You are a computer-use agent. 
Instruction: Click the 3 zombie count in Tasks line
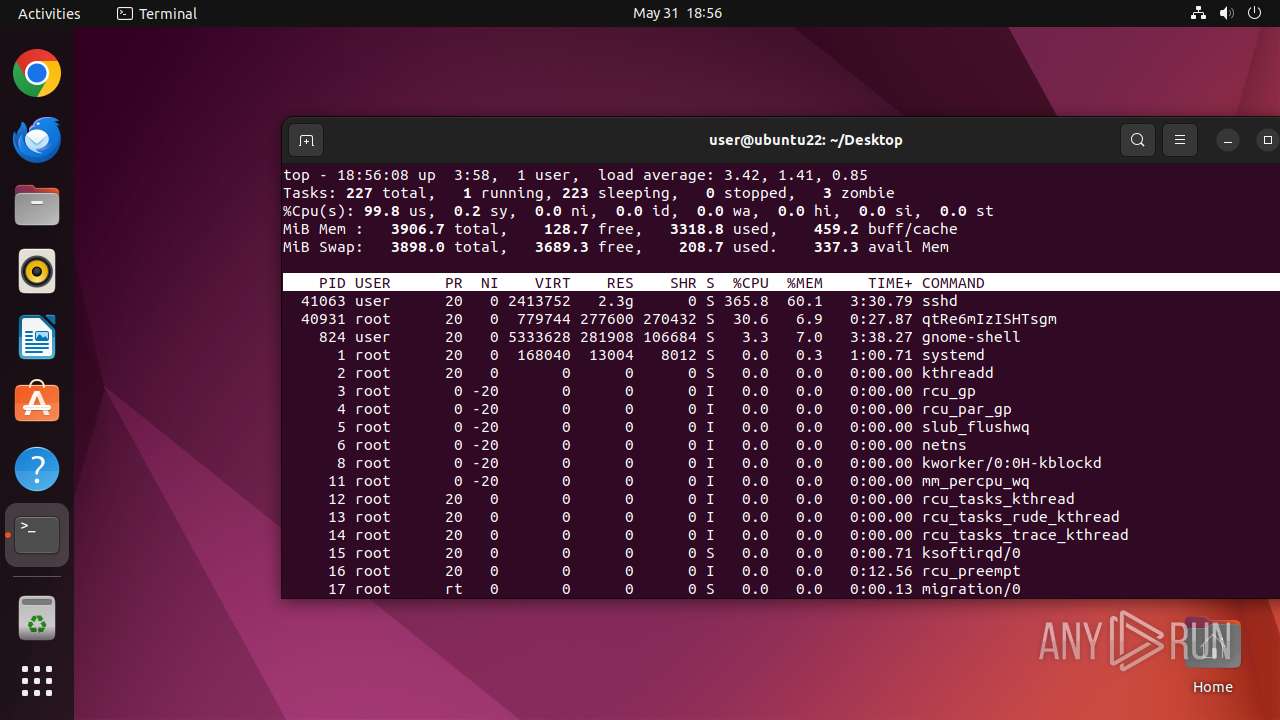tap(828, 193)
